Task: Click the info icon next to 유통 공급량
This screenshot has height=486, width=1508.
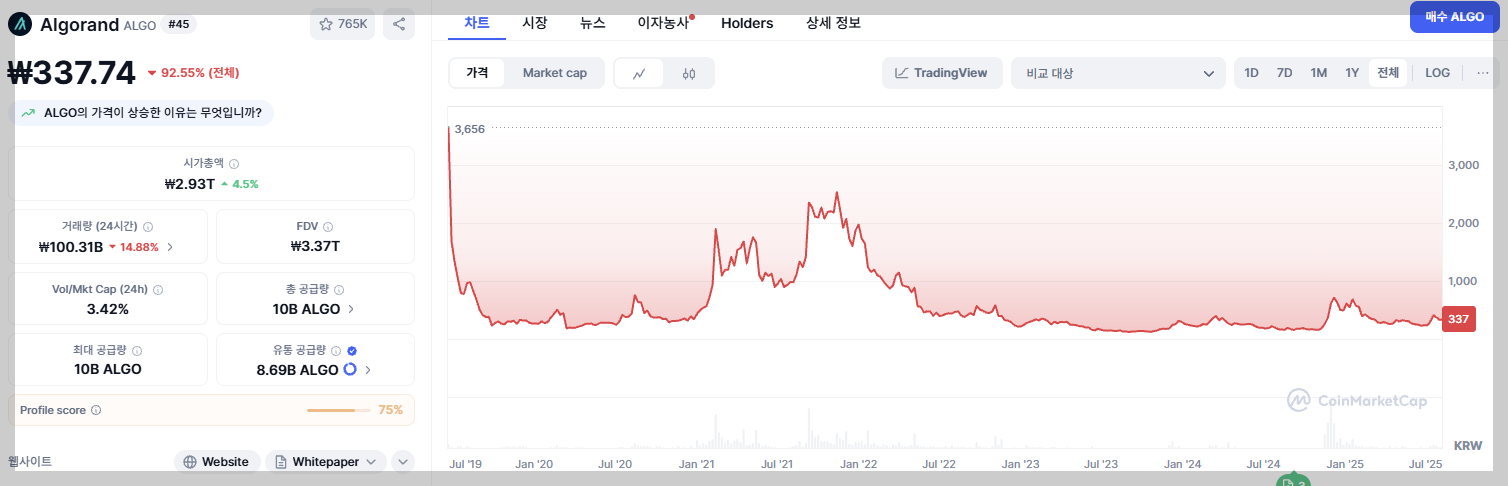Action: (337, 351)
